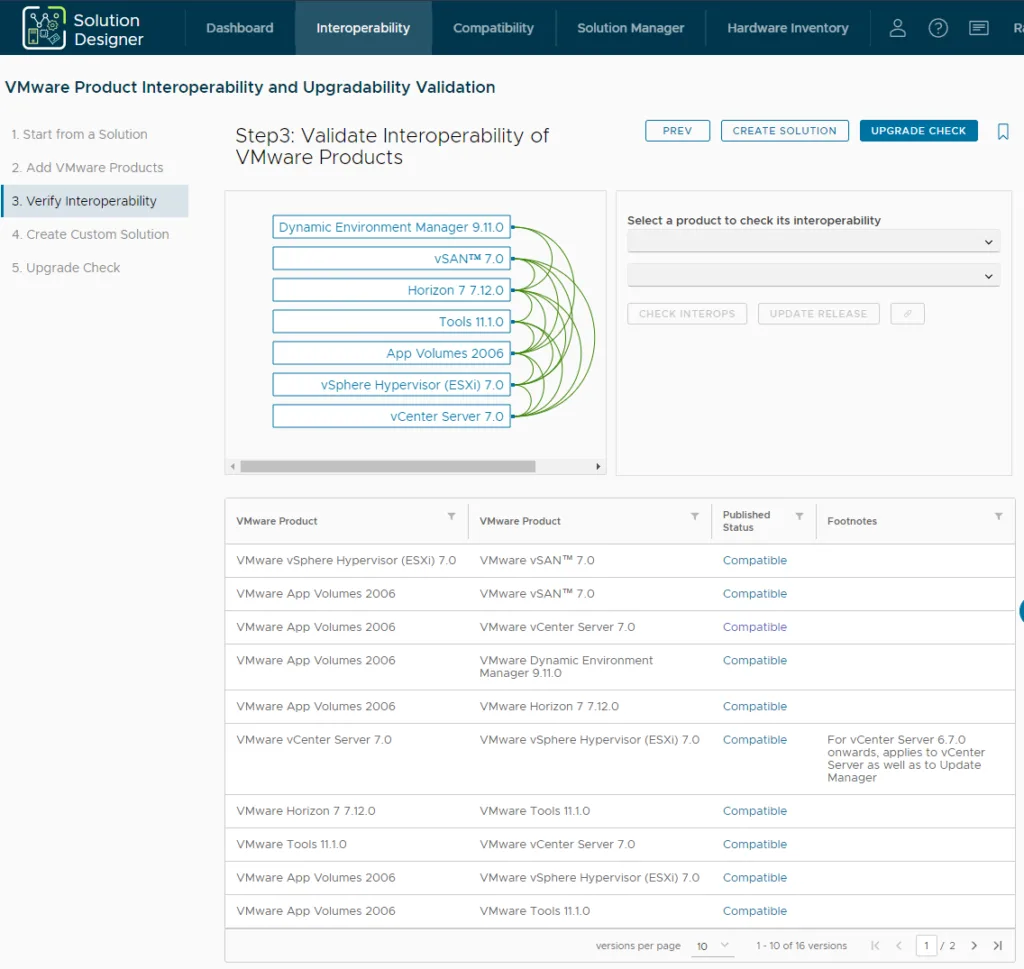Select the vCenter Server 7.0 node in diagram
This screenshot has width=1024, height=969.
391,417
